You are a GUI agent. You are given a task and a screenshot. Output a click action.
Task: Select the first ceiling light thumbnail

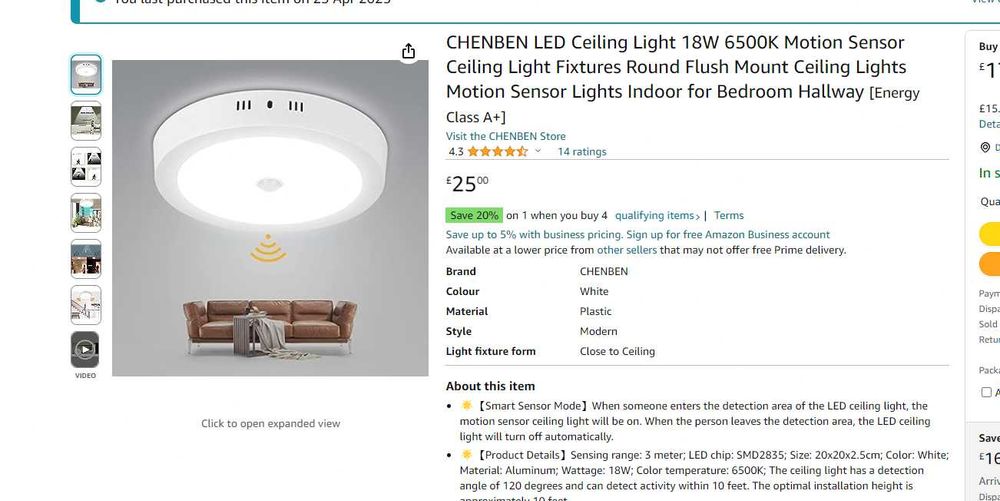pyautogui.click(x=85, y=74)
